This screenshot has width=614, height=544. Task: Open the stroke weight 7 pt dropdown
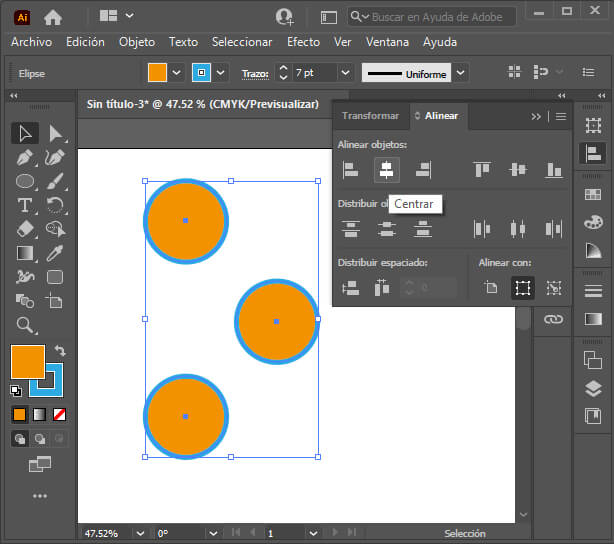point(345,73)
